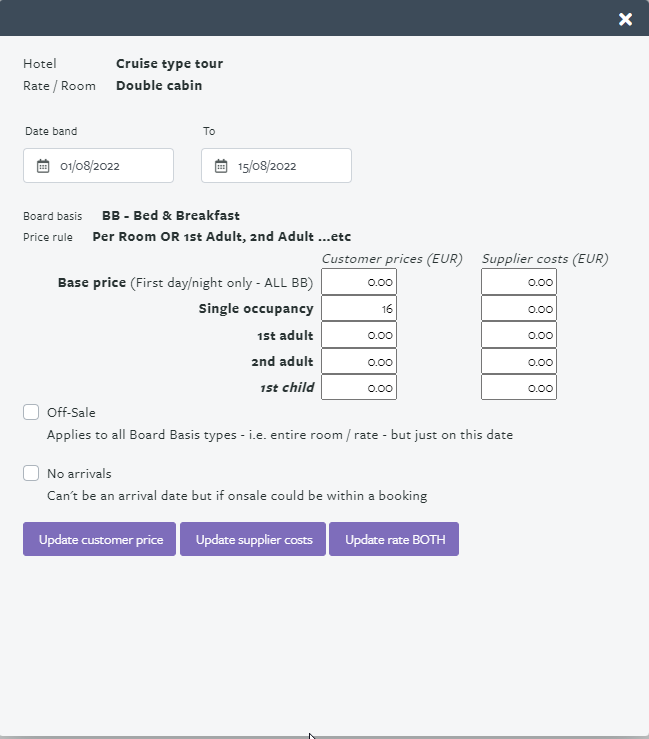This screenshot has height=739, width=649.
Task: Focus the 2nd adult customer price field
Action: tap(359, 361)
